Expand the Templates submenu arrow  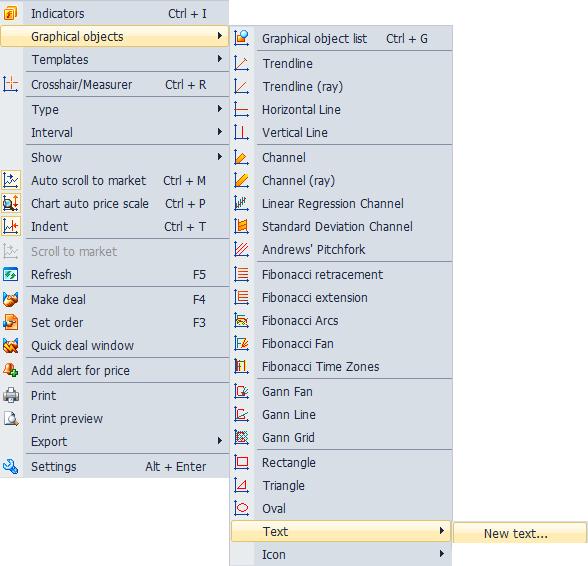[x=220, y=59]
